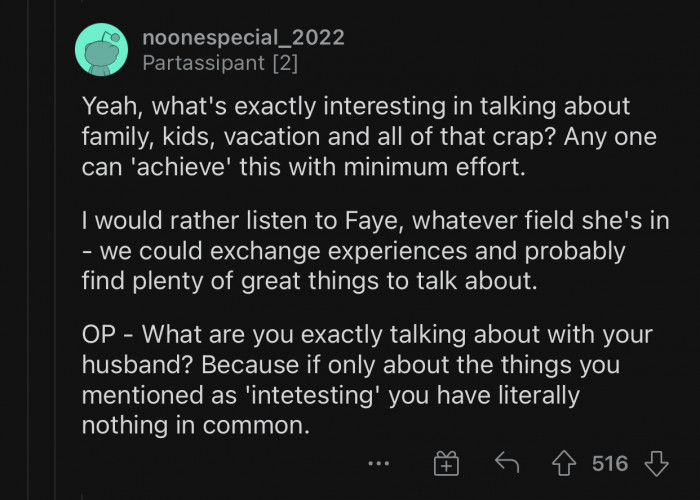Open the three-dot more options menu
700x500 pixels.
coord(378,463)
